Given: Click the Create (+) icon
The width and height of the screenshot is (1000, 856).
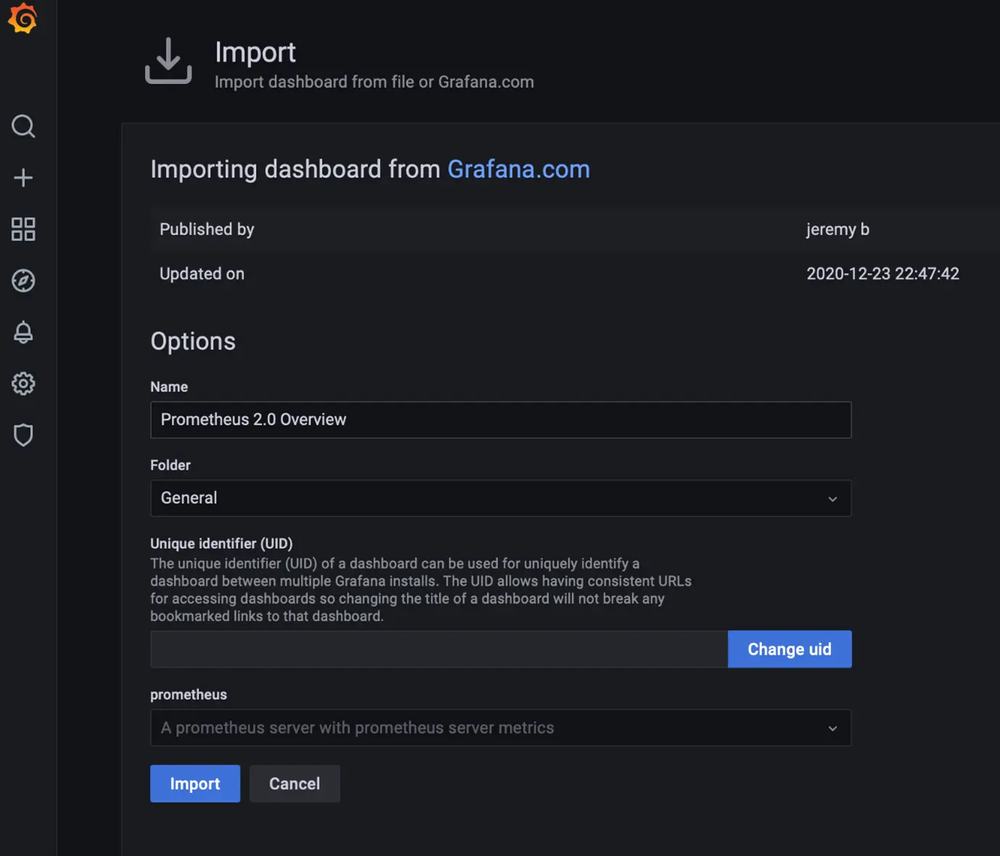Looking at the screenshot, I should tap(24, 178).
